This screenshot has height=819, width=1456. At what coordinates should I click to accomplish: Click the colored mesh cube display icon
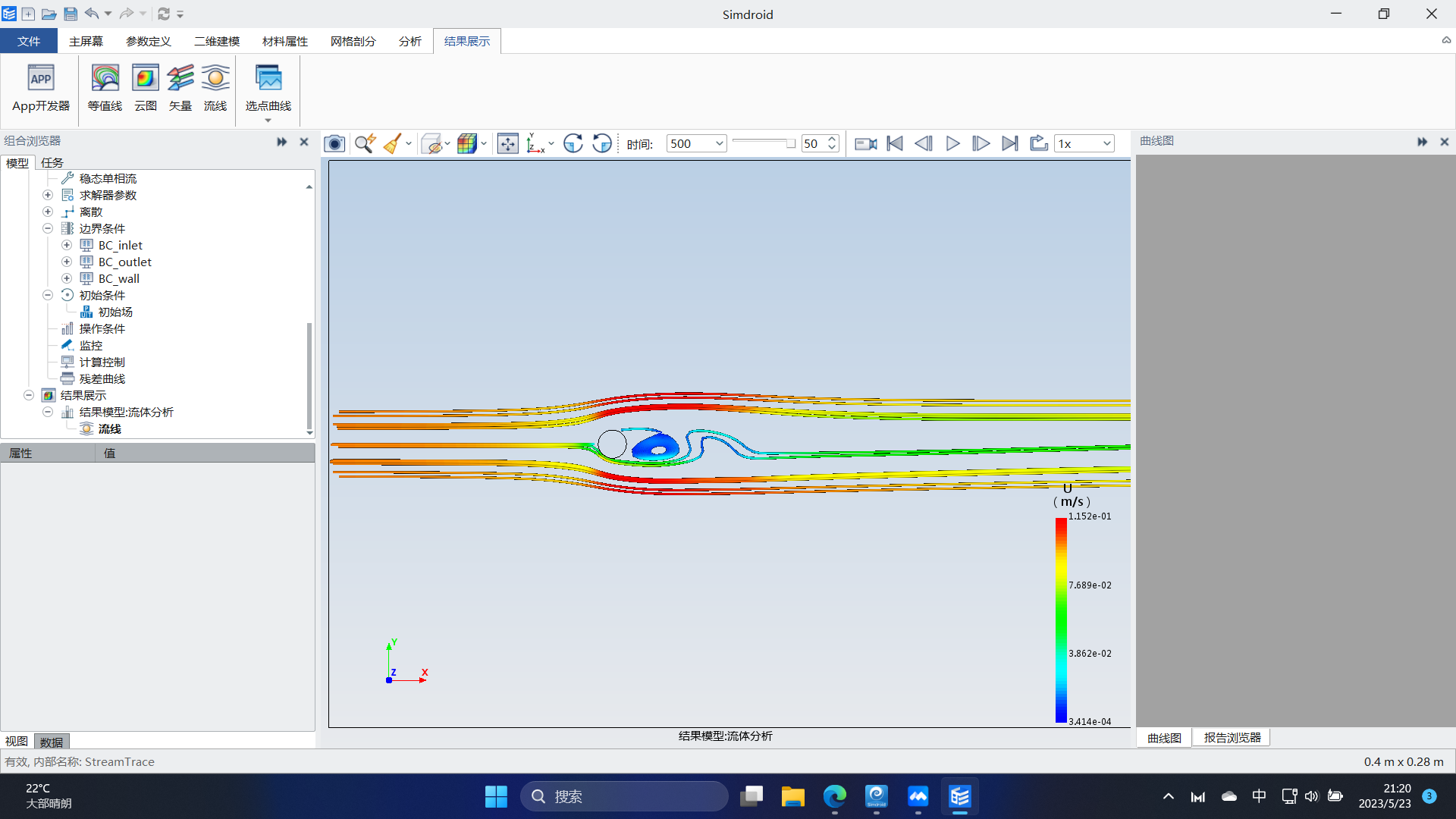pos(466,143)
